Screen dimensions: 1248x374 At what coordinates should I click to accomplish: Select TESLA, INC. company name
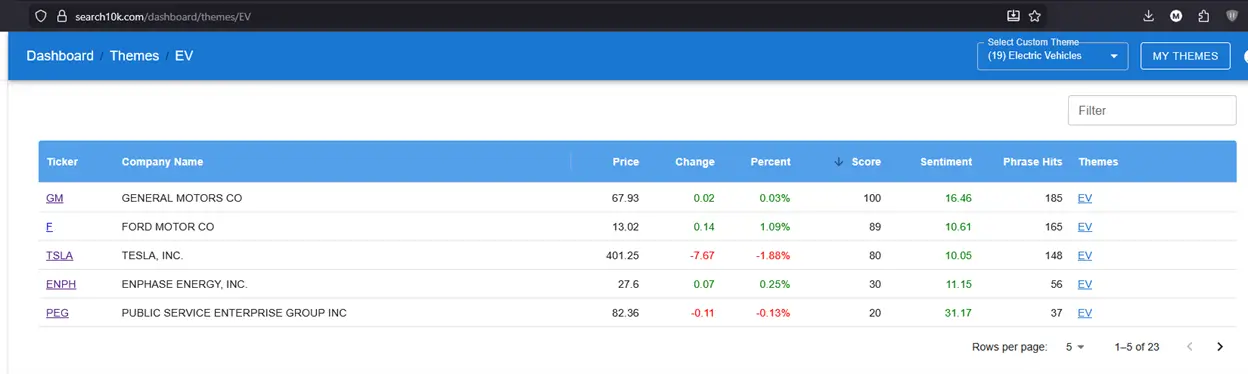152,256
